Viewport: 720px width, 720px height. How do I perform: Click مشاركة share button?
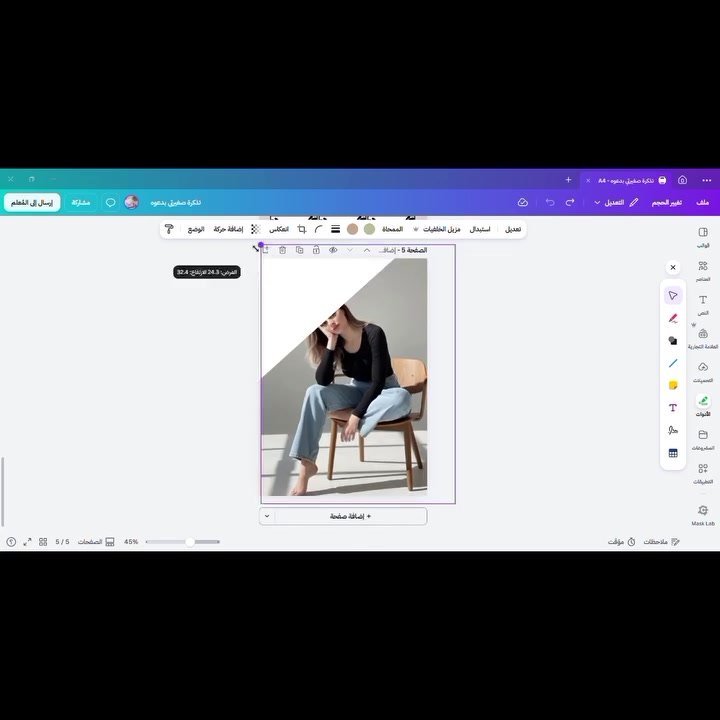pos(80,202)
